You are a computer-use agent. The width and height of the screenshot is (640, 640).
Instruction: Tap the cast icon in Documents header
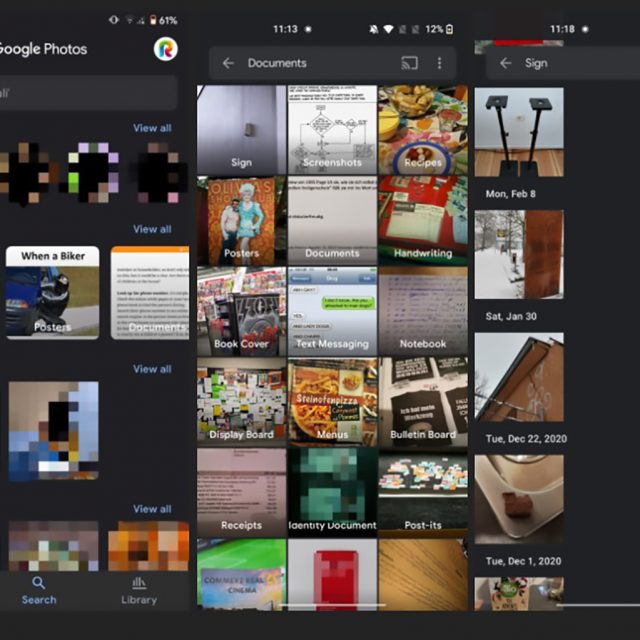coord(409,63)
